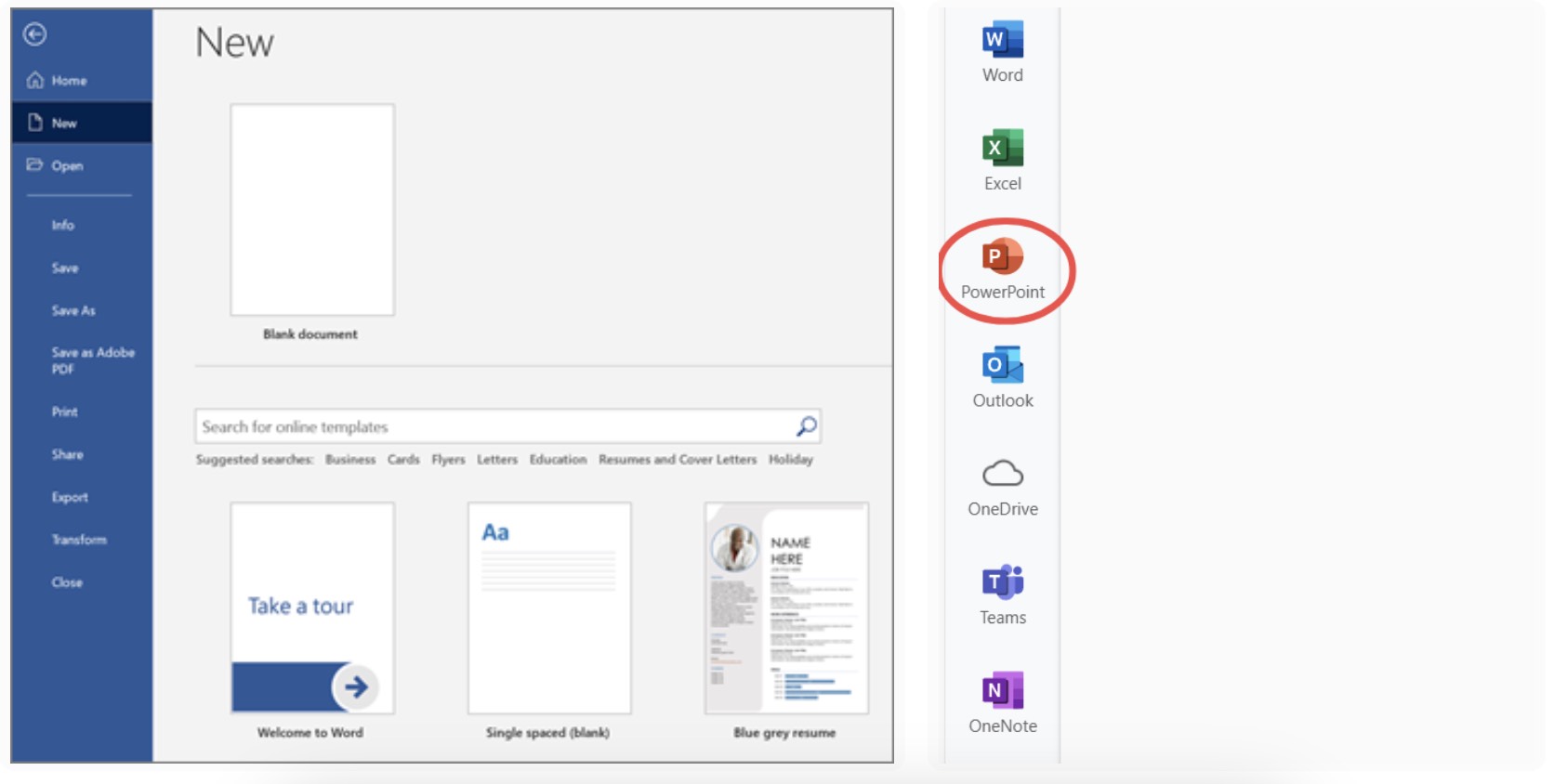Choose Save in the backstage menu
This screenshot has width=1554, height=784.
pyautogui.click(x=65, y=268)
